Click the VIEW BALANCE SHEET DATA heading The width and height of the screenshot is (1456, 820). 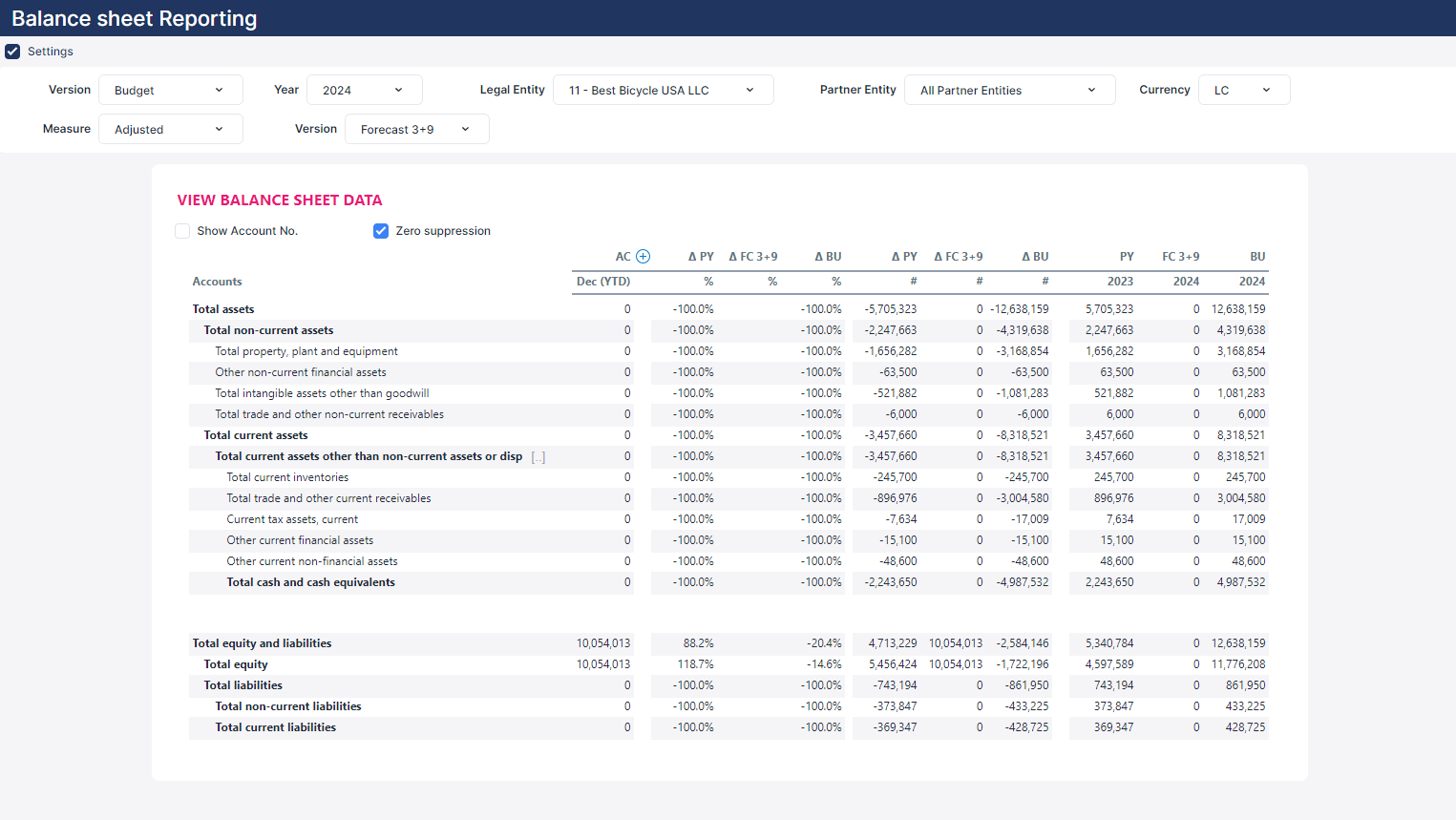tap(280, 200)
